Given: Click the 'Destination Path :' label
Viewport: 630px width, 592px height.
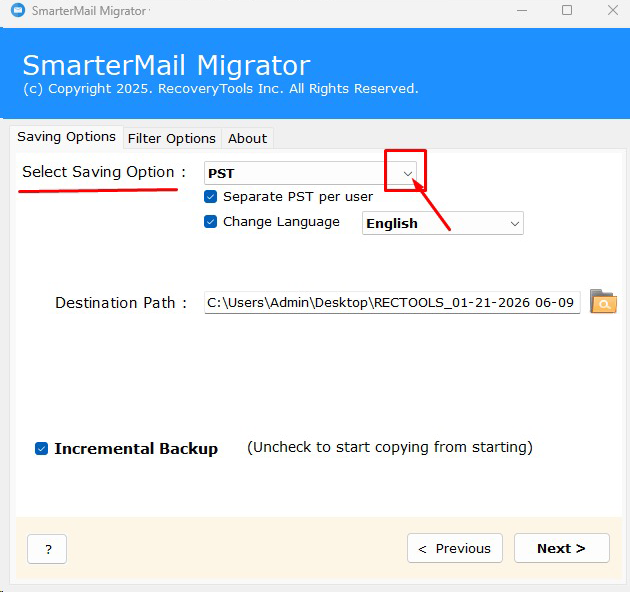Looking at the screenshot, I should click(121, 303).
